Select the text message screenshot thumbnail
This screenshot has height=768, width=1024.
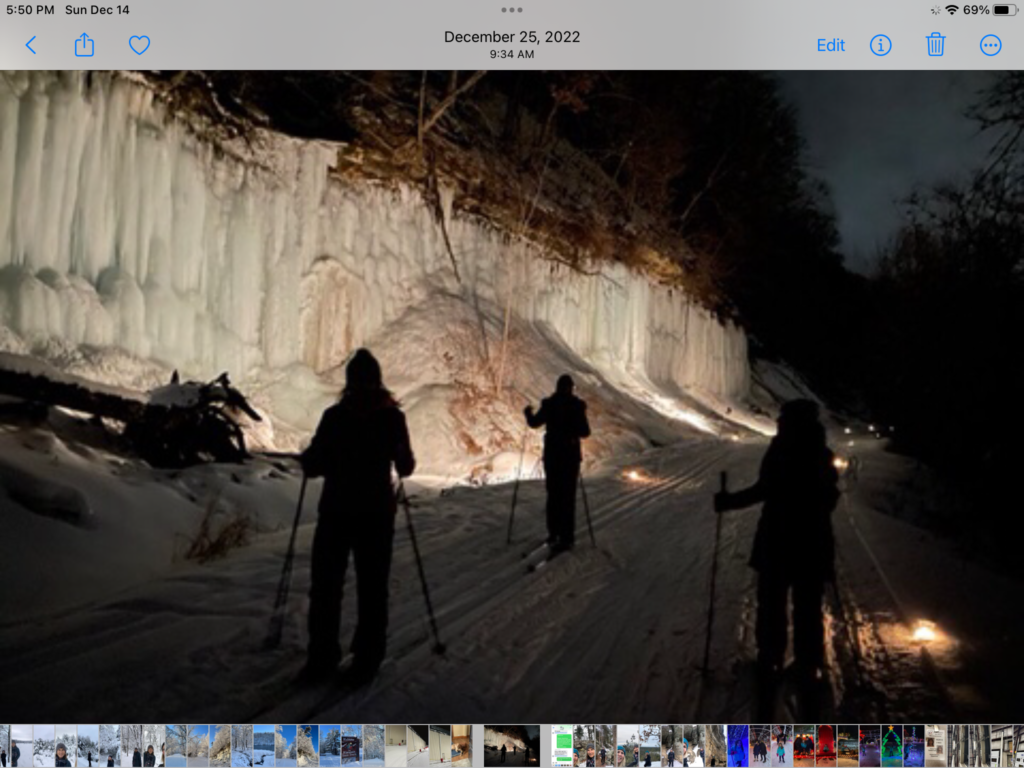point(561,746)
